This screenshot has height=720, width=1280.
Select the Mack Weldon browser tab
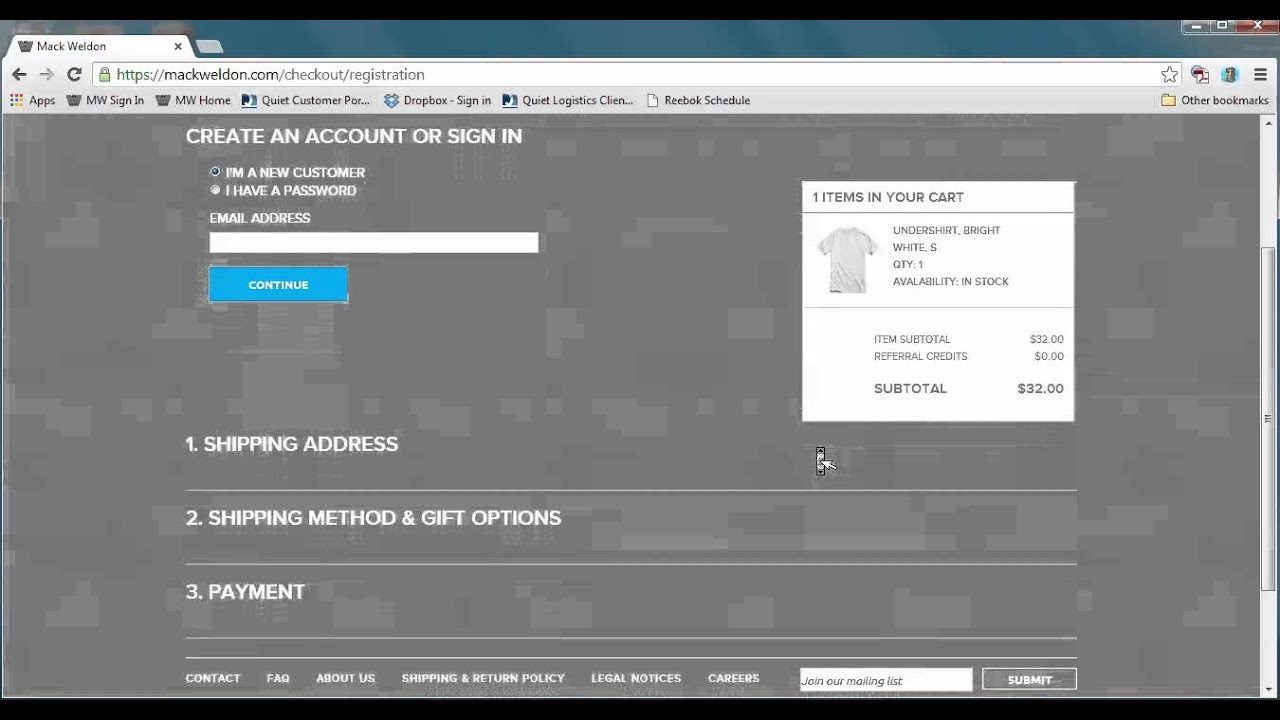coord(98,46)
